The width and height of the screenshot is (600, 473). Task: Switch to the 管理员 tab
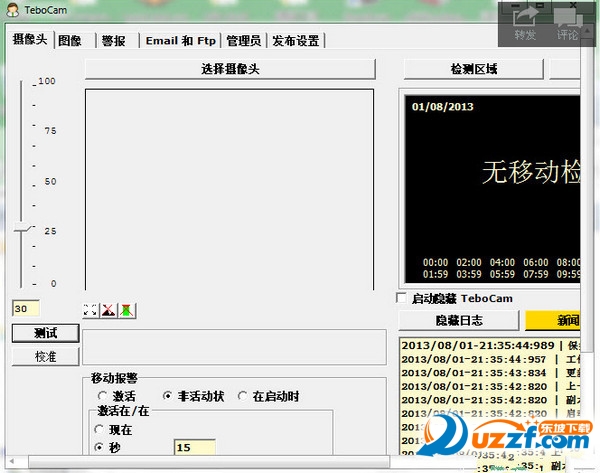pos(244,41)
